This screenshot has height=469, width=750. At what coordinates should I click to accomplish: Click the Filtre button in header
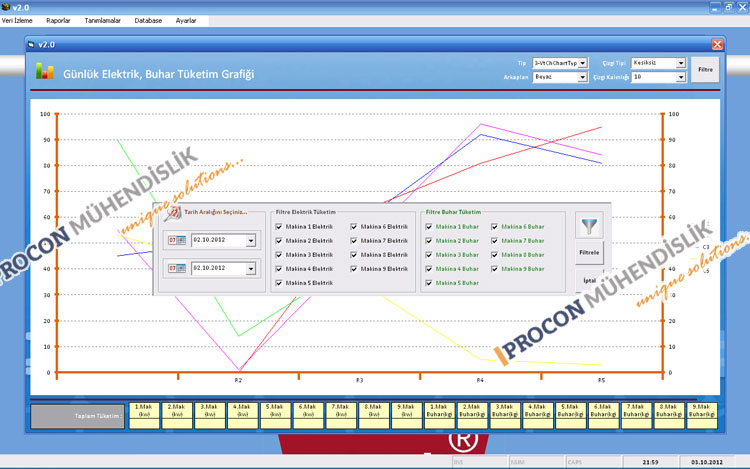click(705, 70)
